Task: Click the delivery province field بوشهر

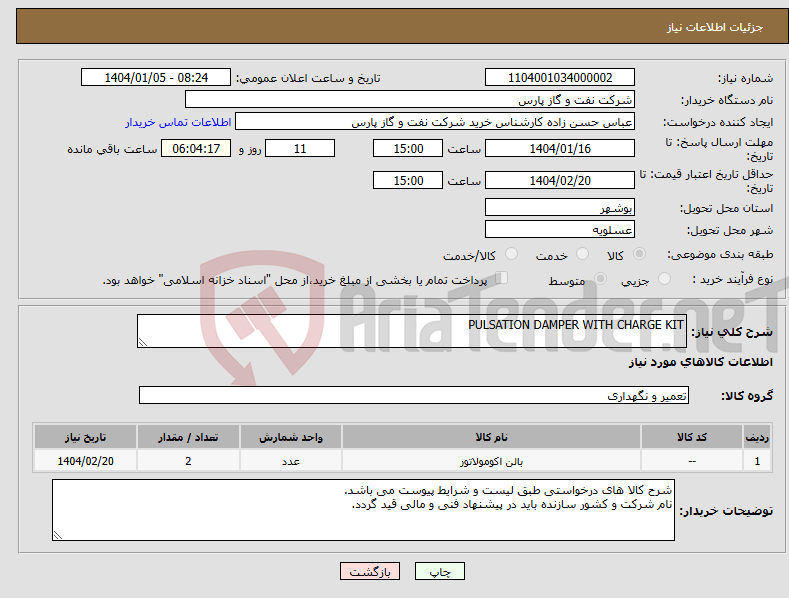Action: pyautogui.click(x=560, y=207)
